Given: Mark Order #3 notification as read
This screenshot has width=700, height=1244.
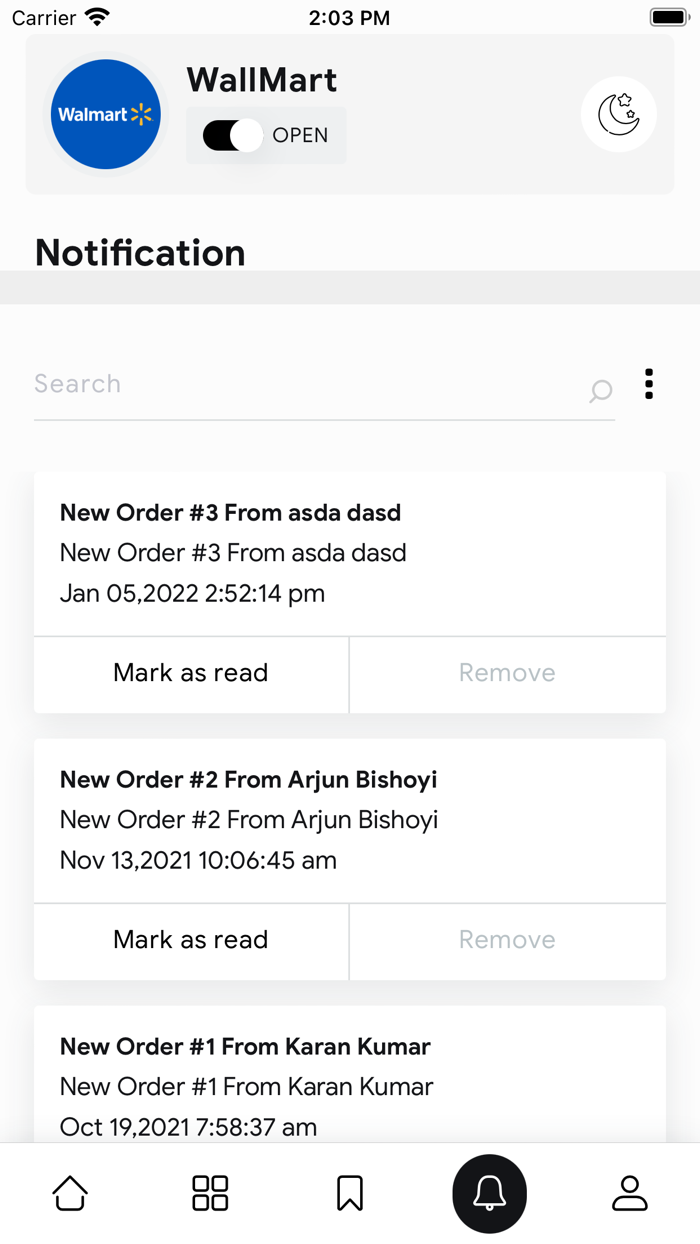Looking at the screenshot, I should [x=191, y=673].
